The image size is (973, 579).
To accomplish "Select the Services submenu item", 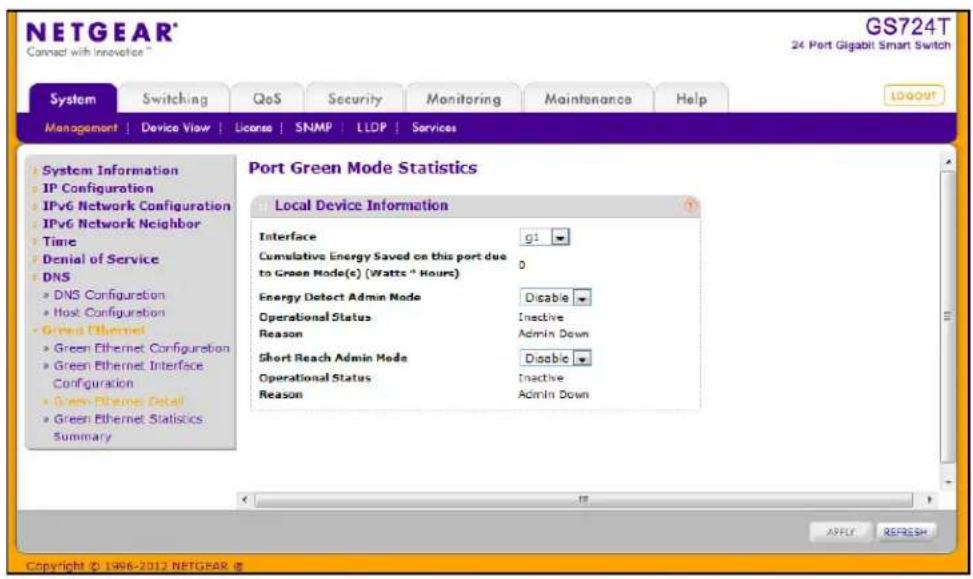I will (x=434, y=128).
